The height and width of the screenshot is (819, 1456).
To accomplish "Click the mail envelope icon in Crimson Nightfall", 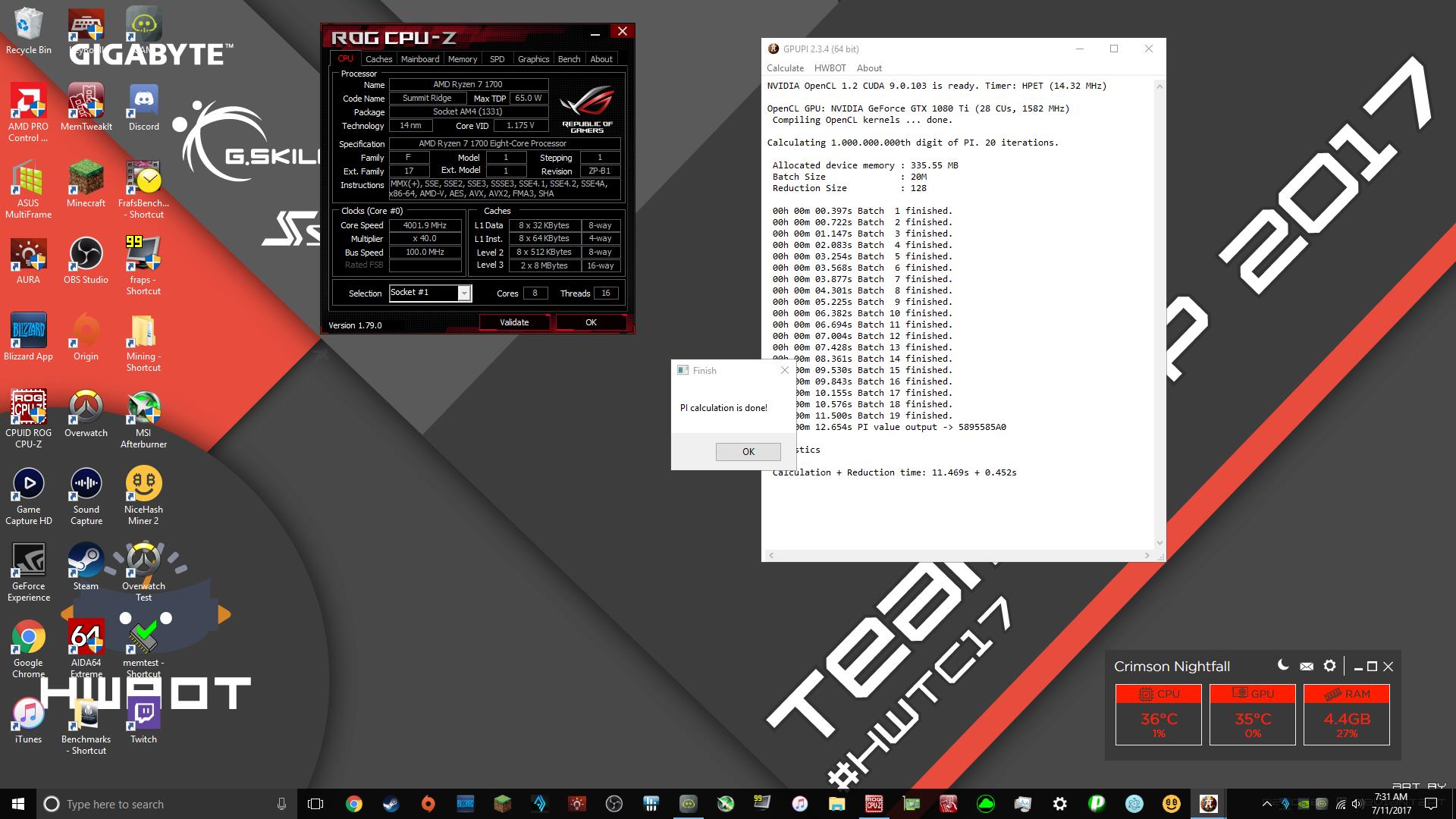I will [x=1306, y=667].
